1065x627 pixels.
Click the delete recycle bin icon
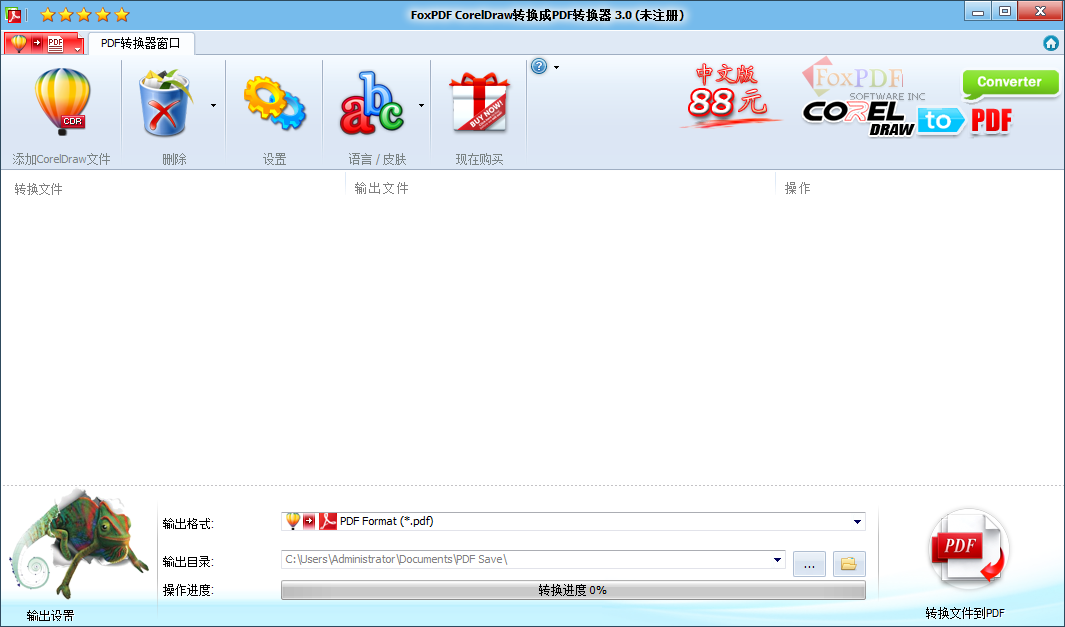click(164, 103)
